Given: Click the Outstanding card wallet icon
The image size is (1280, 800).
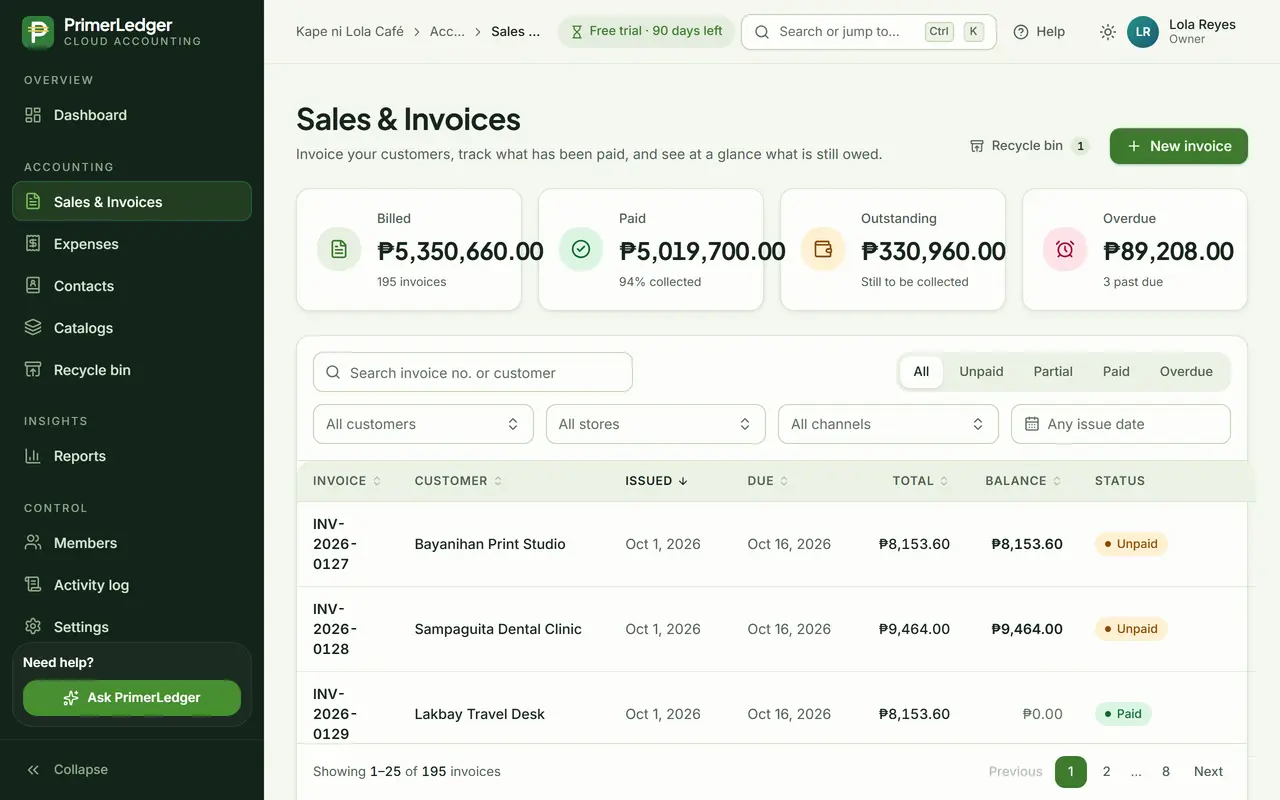Looking at the screenshot, I should (823, 249).
